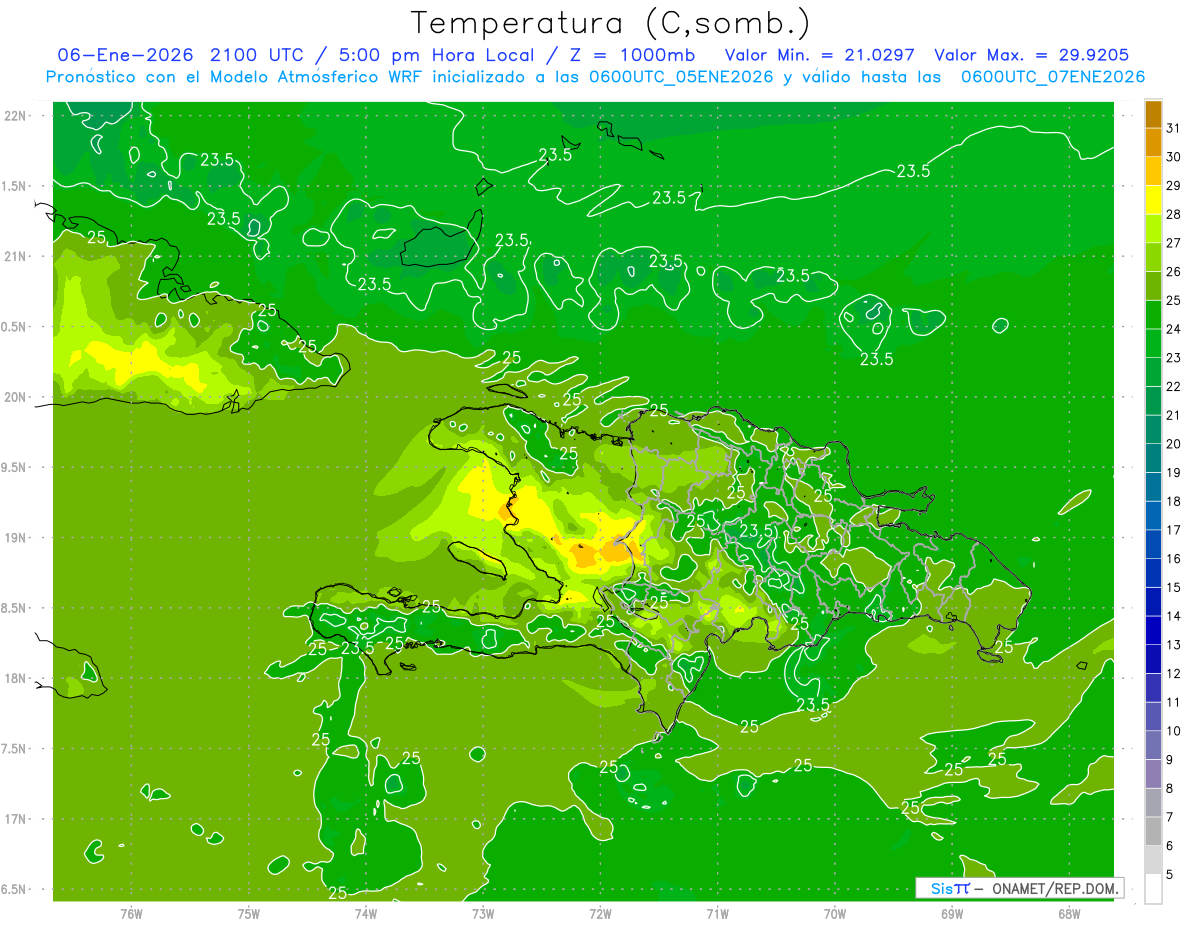The height and width of the screenshot is (927, 1200).
Task: Click the orange legend swatch between 30 and 31
Action: pos(1153,143)
